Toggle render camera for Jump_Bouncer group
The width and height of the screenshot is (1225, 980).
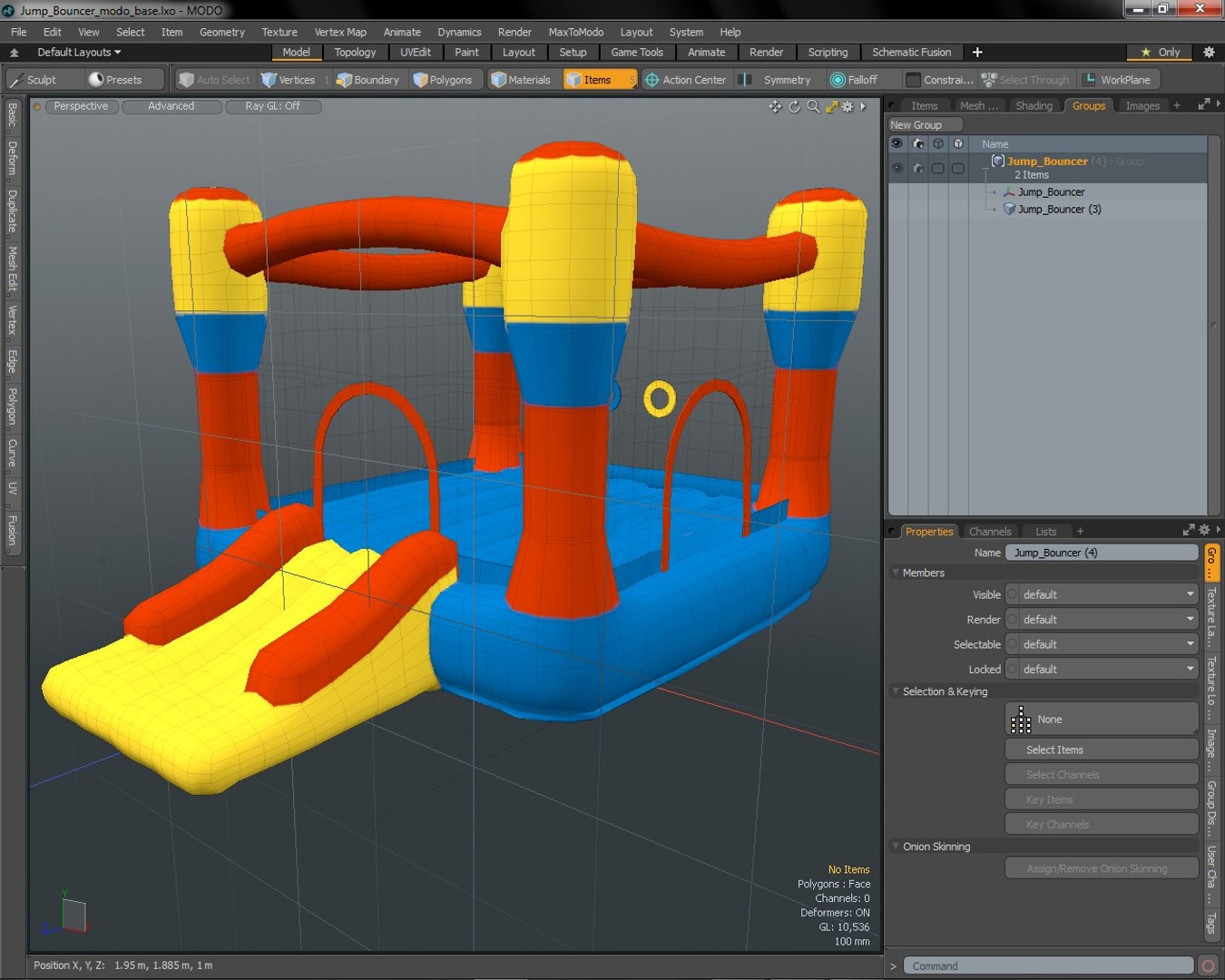point(917,168)
